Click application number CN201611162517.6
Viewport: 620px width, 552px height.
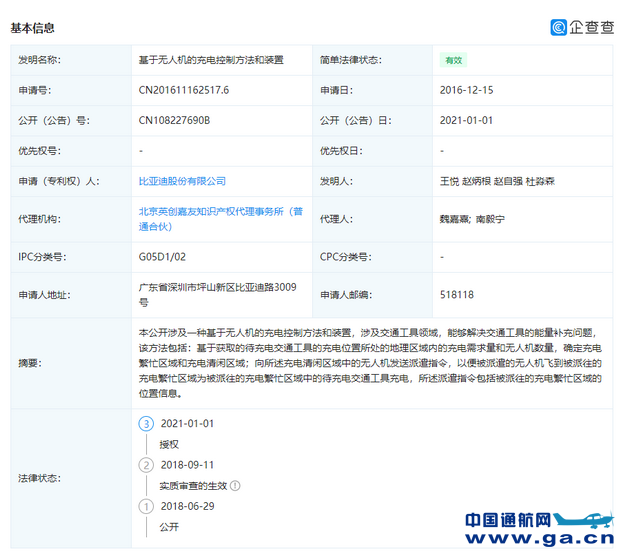coord(184,90)
